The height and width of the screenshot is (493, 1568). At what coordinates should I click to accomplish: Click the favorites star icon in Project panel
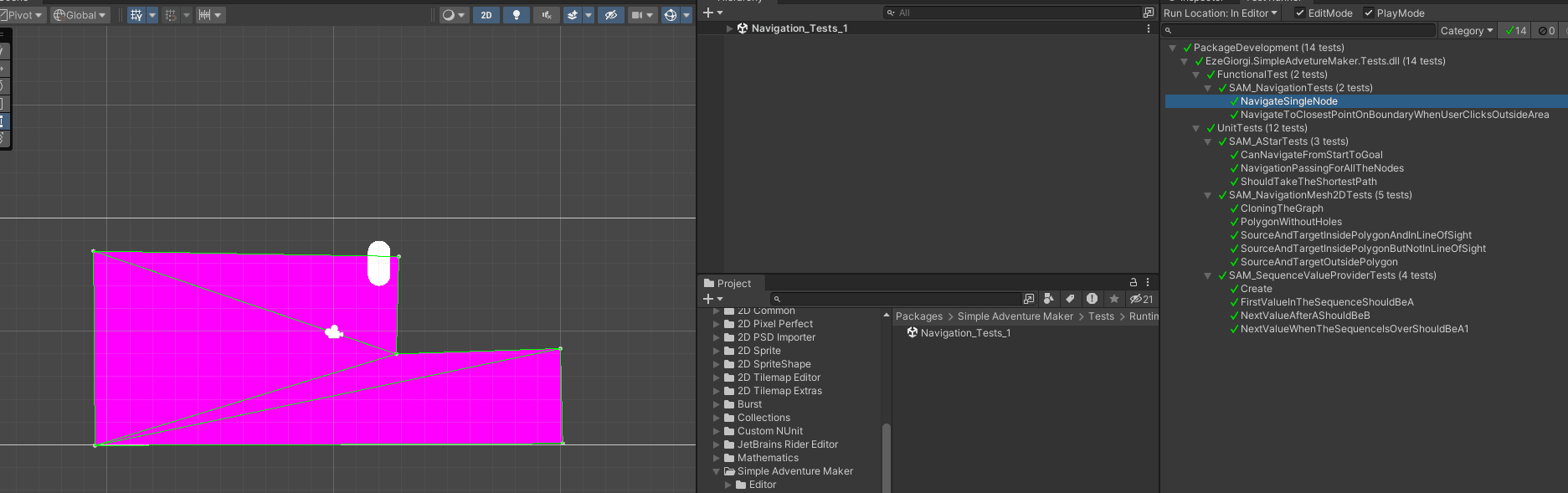(1113, 299)
